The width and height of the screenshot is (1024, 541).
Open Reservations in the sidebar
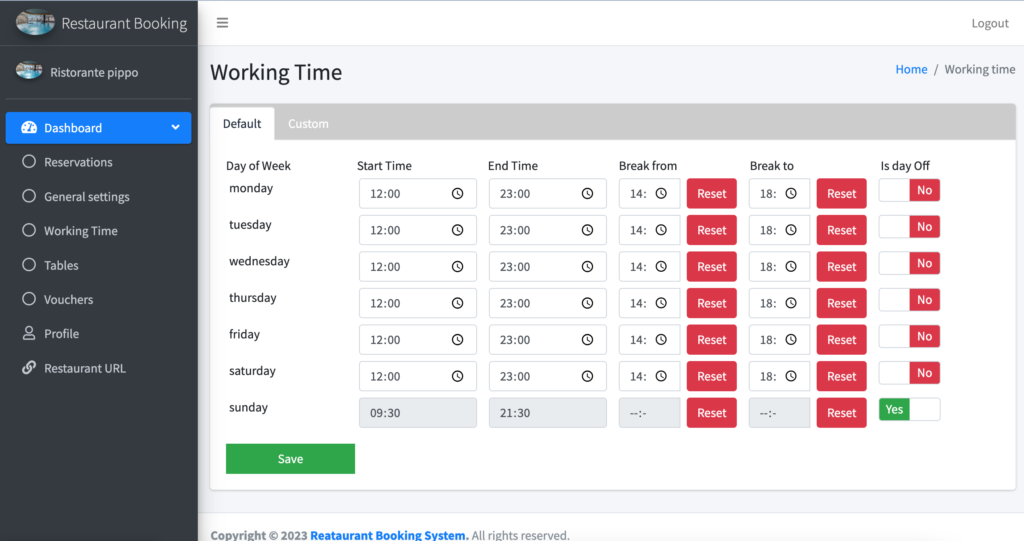point(78,162)
